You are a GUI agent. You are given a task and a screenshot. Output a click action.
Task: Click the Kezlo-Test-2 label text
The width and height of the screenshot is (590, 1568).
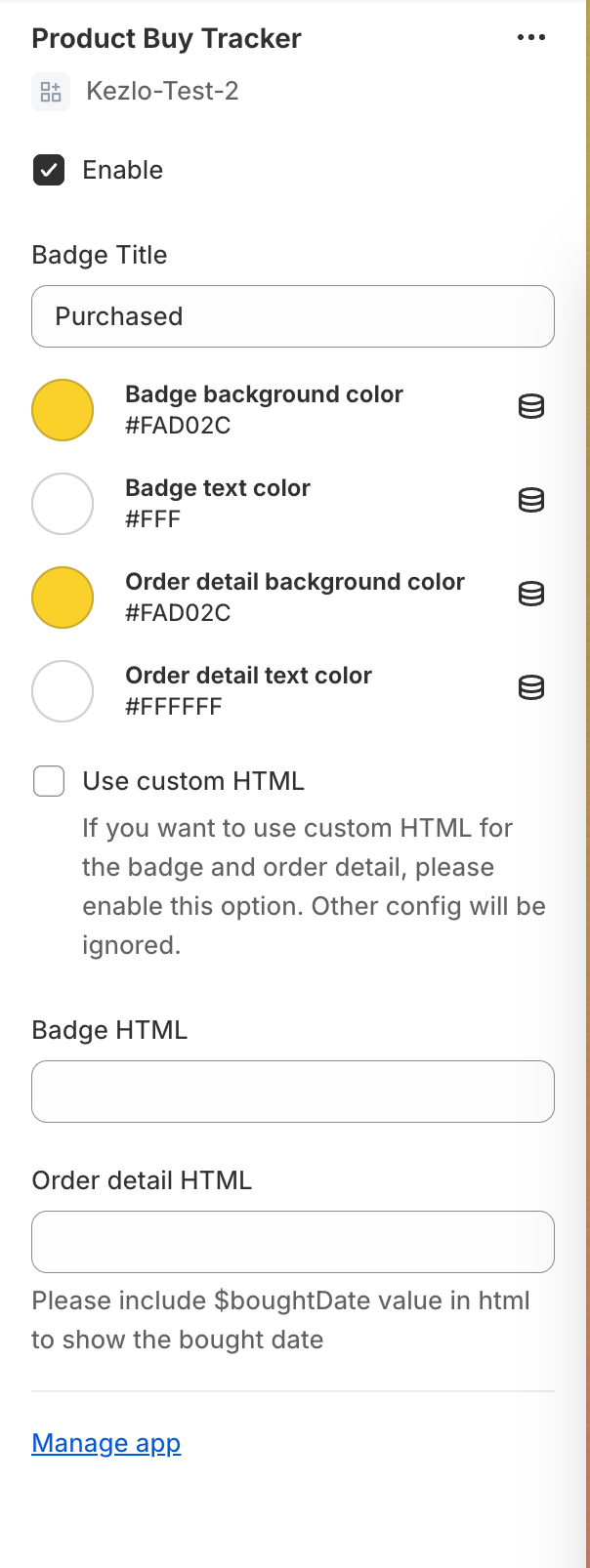click(x=163, y=91)
